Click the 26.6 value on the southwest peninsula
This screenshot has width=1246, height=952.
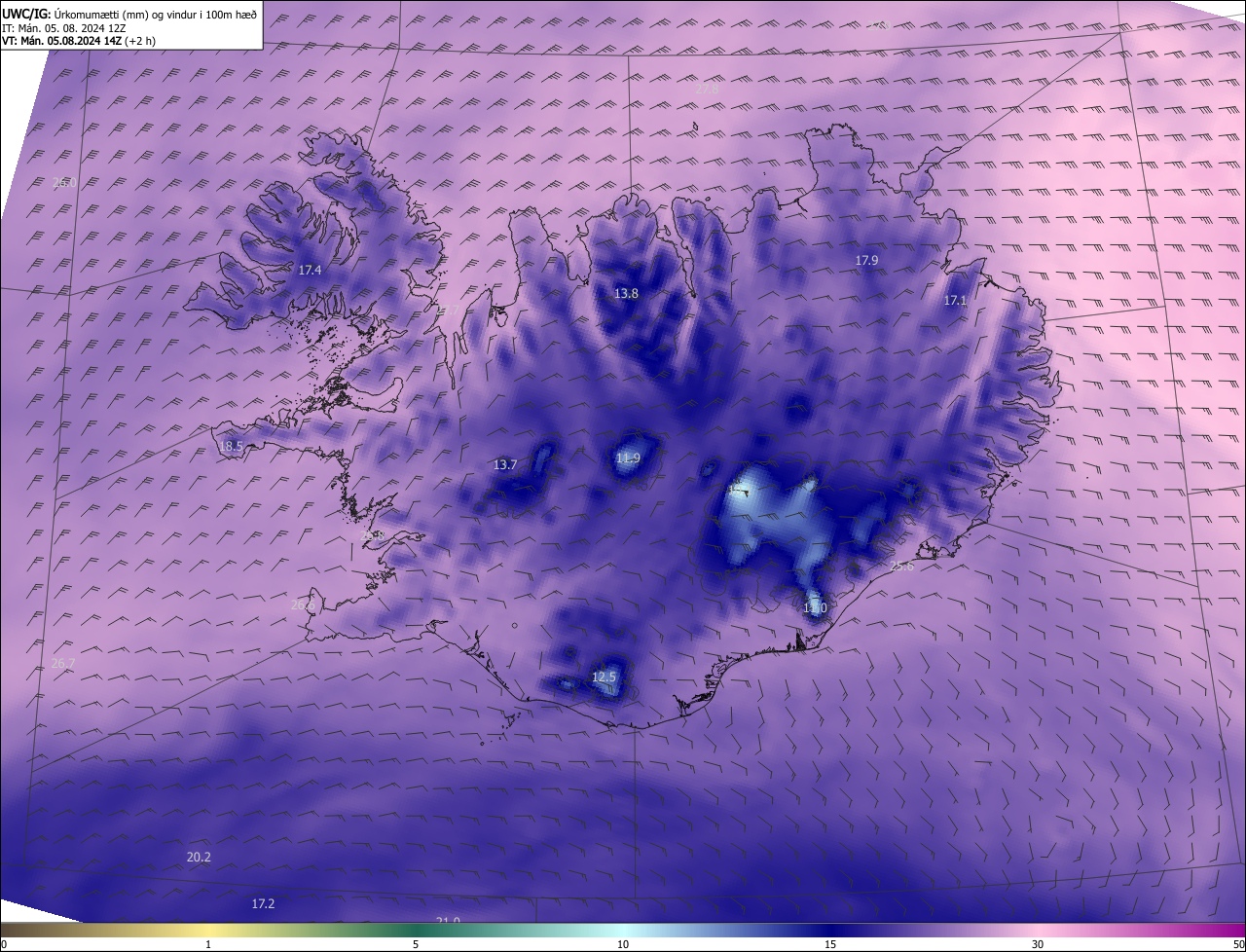[303, 605]
